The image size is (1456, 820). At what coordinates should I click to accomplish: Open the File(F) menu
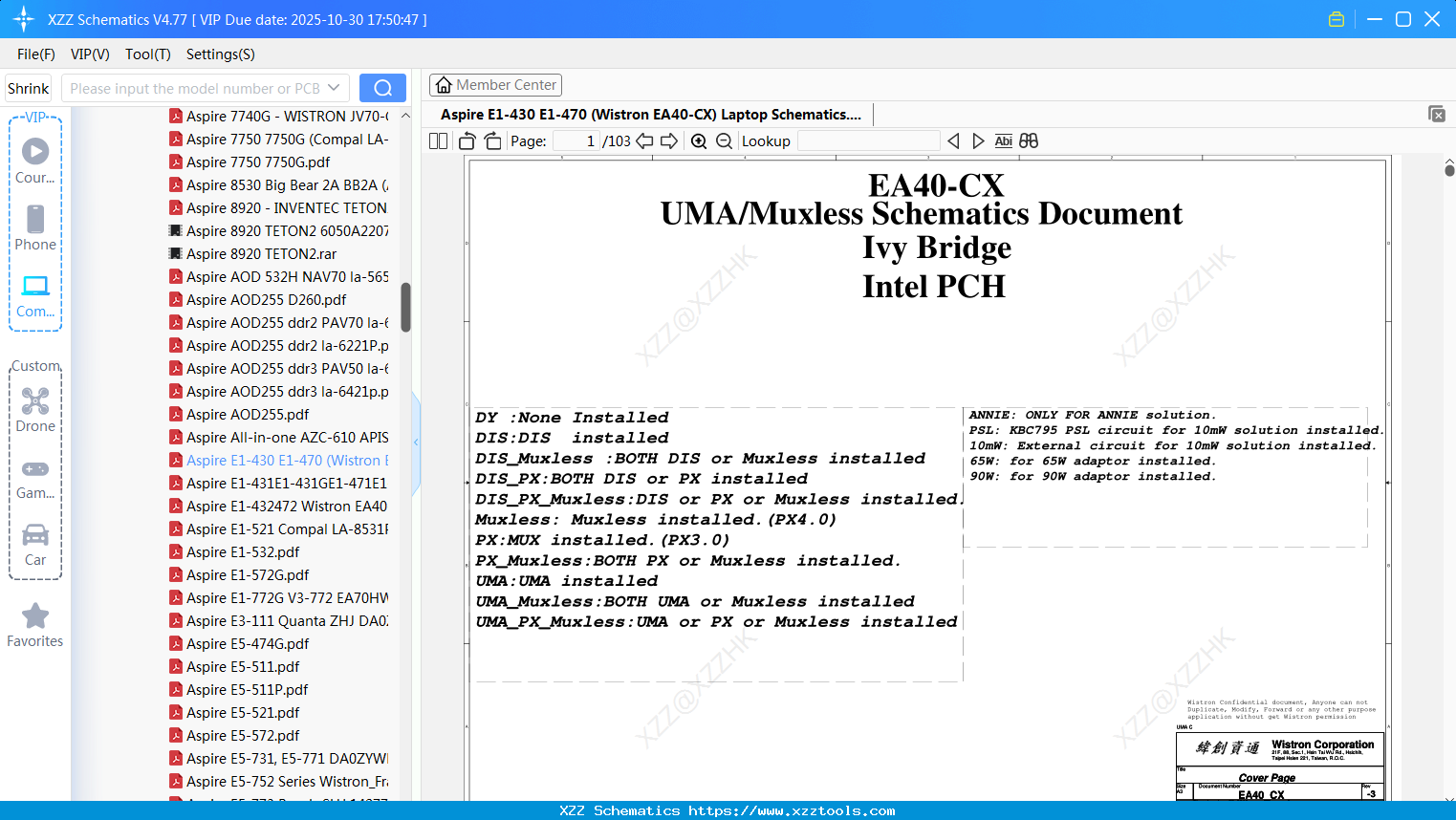[36, 54]
